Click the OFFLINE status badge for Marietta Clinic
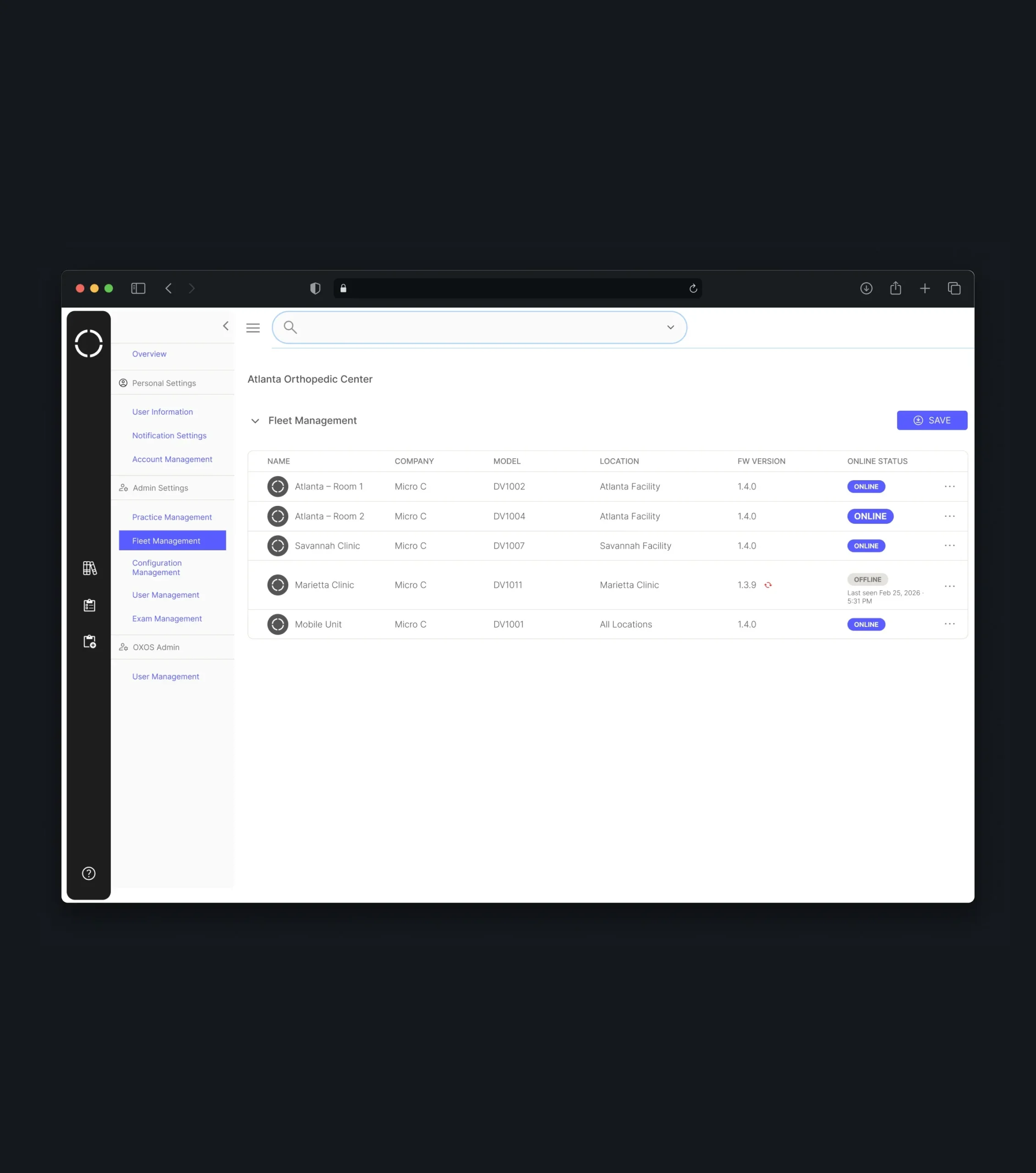The height and width of the screenshot is (1173, 1036). 867,580
